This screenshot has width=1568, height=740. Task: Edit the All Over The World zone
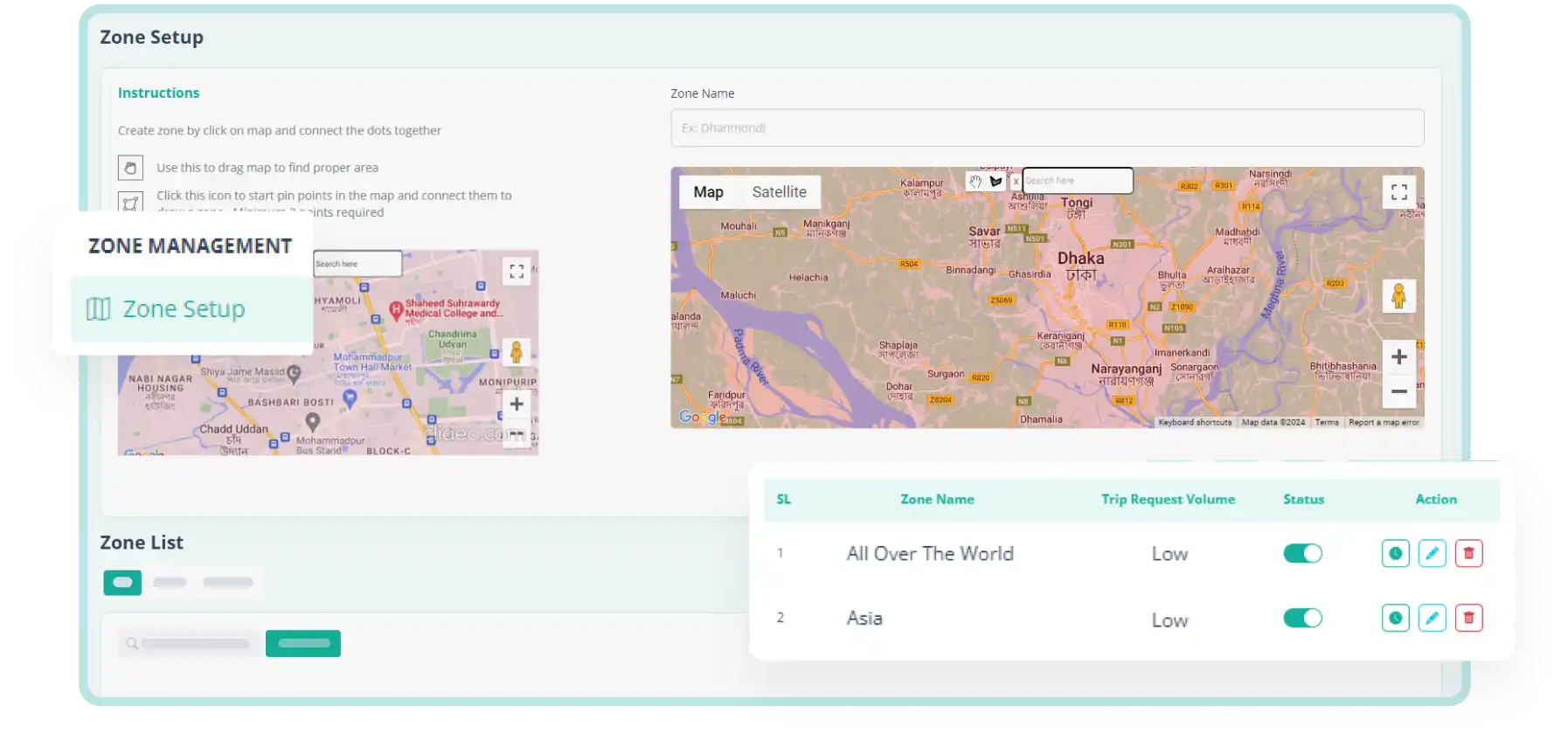pos(1432,553)
